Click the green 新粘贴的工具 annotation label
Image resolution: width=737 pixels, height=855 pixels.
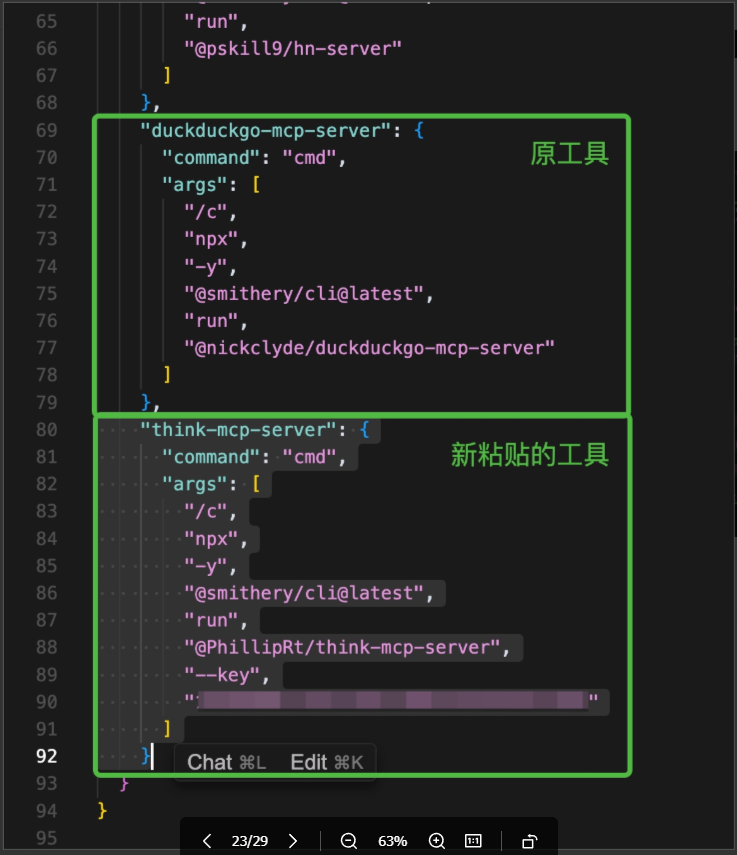529,455
